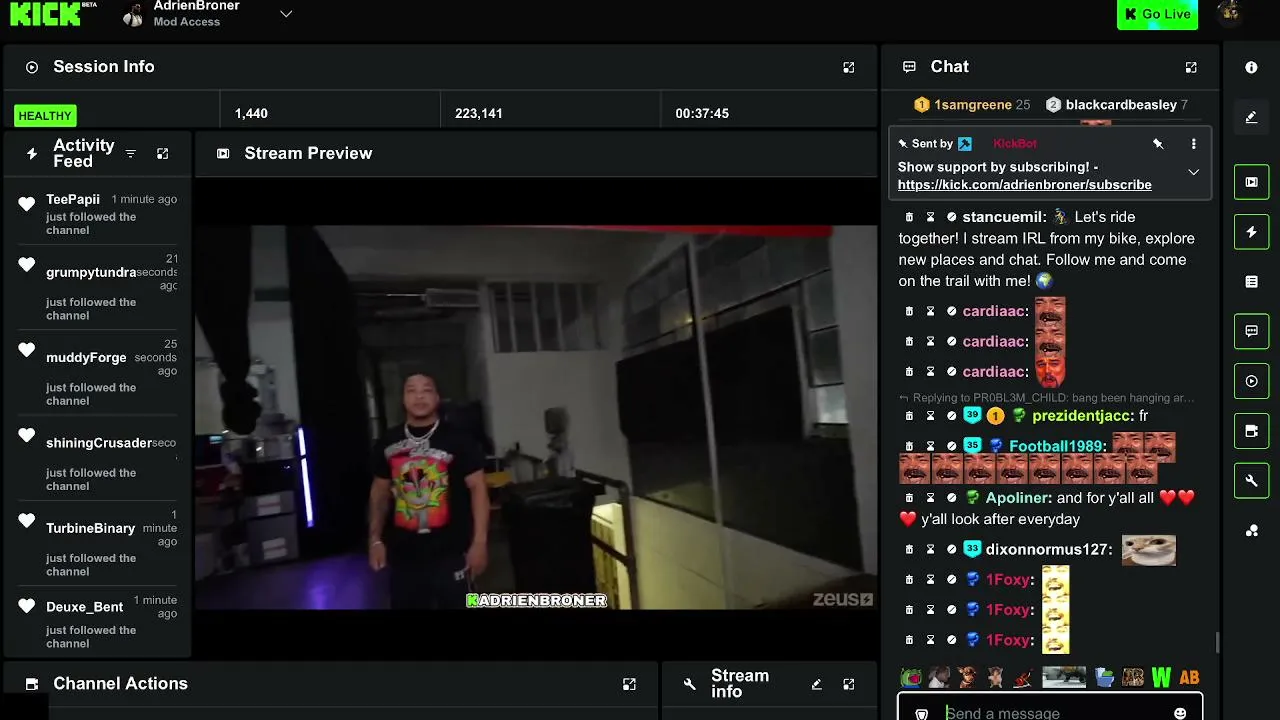The height and width of the screenshot is (720, 1280).
Task: Toggle Chat panel in right sidebar
Action: tap(1251, 331)
